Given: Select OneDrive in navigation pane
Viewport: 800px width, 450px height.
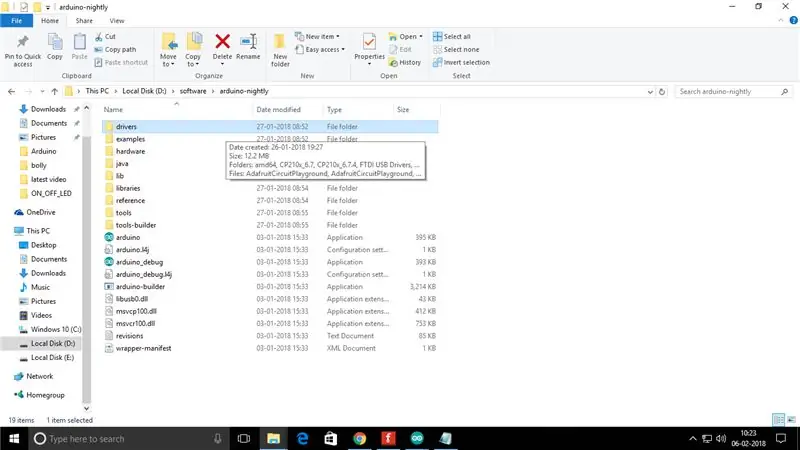Looking at the screenshot, I should 41,212.
